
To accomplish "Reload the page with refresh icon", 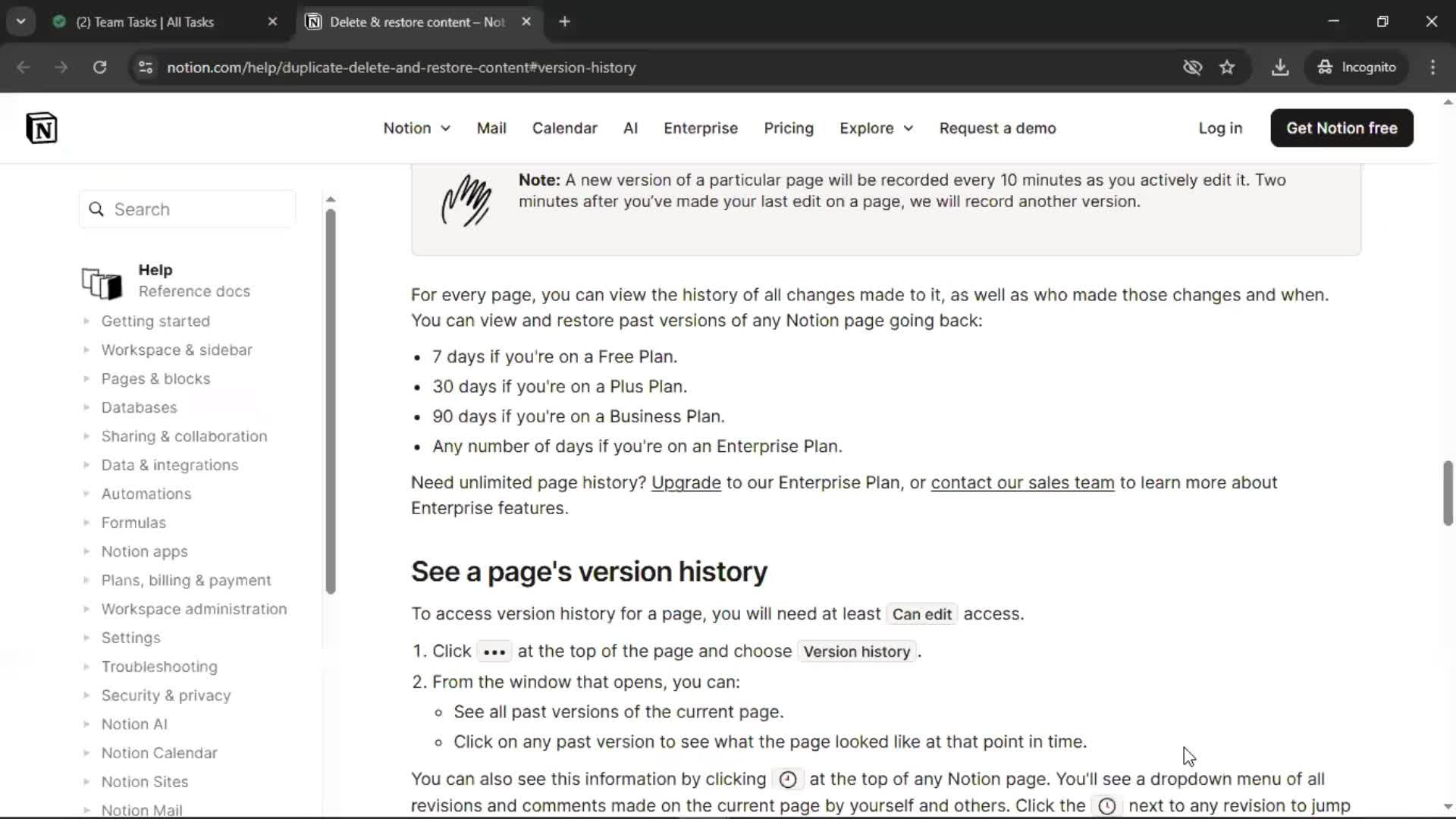I will tap(99, 67).
